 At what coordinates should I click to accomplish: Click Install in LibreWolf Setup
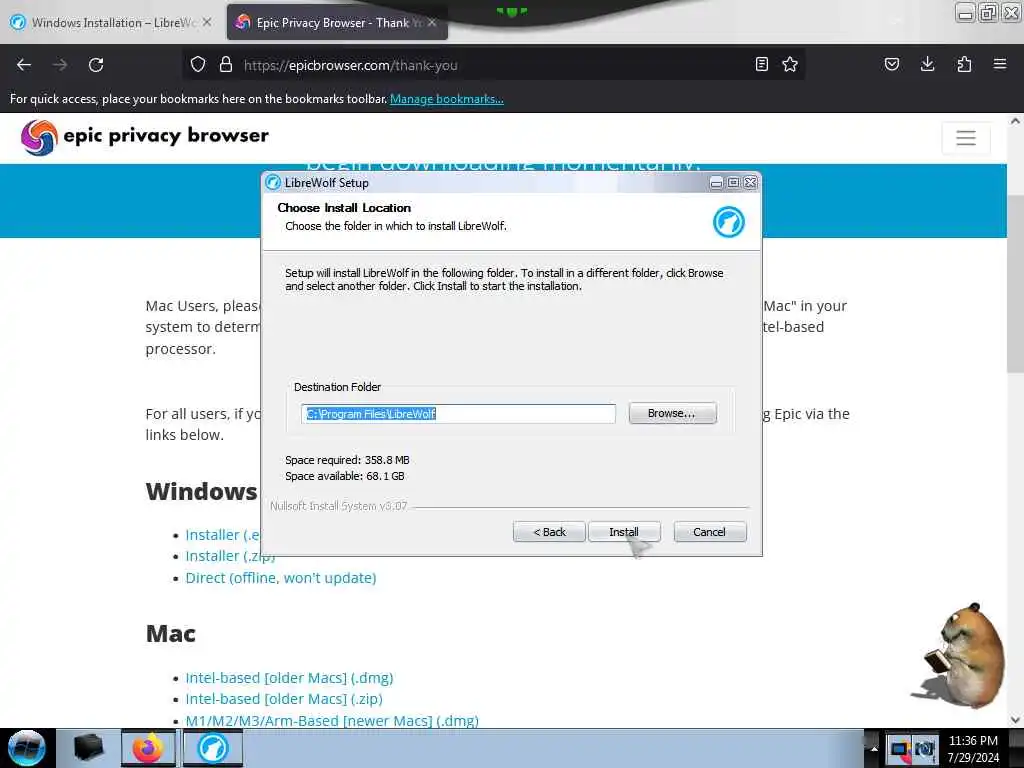[624, 532]
